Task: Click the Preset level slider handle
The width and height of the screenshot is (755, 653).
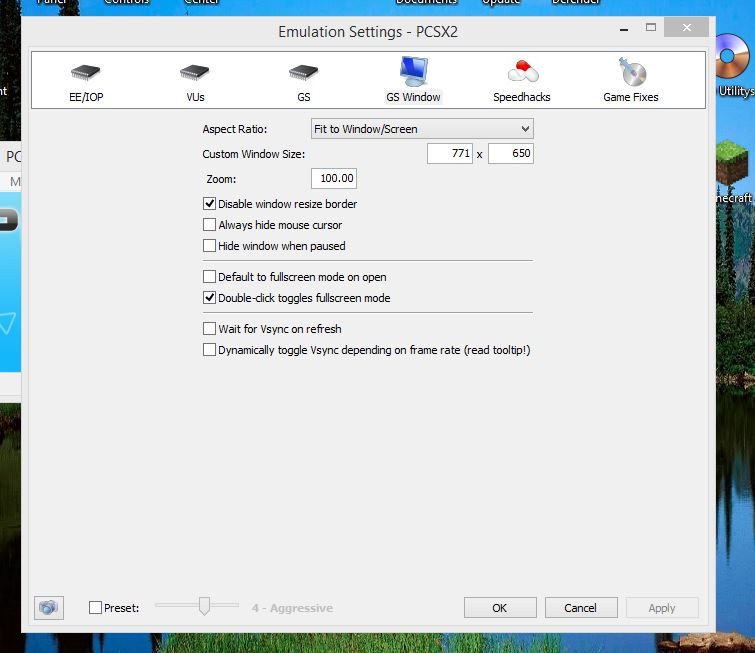Action: click(204, 606)
